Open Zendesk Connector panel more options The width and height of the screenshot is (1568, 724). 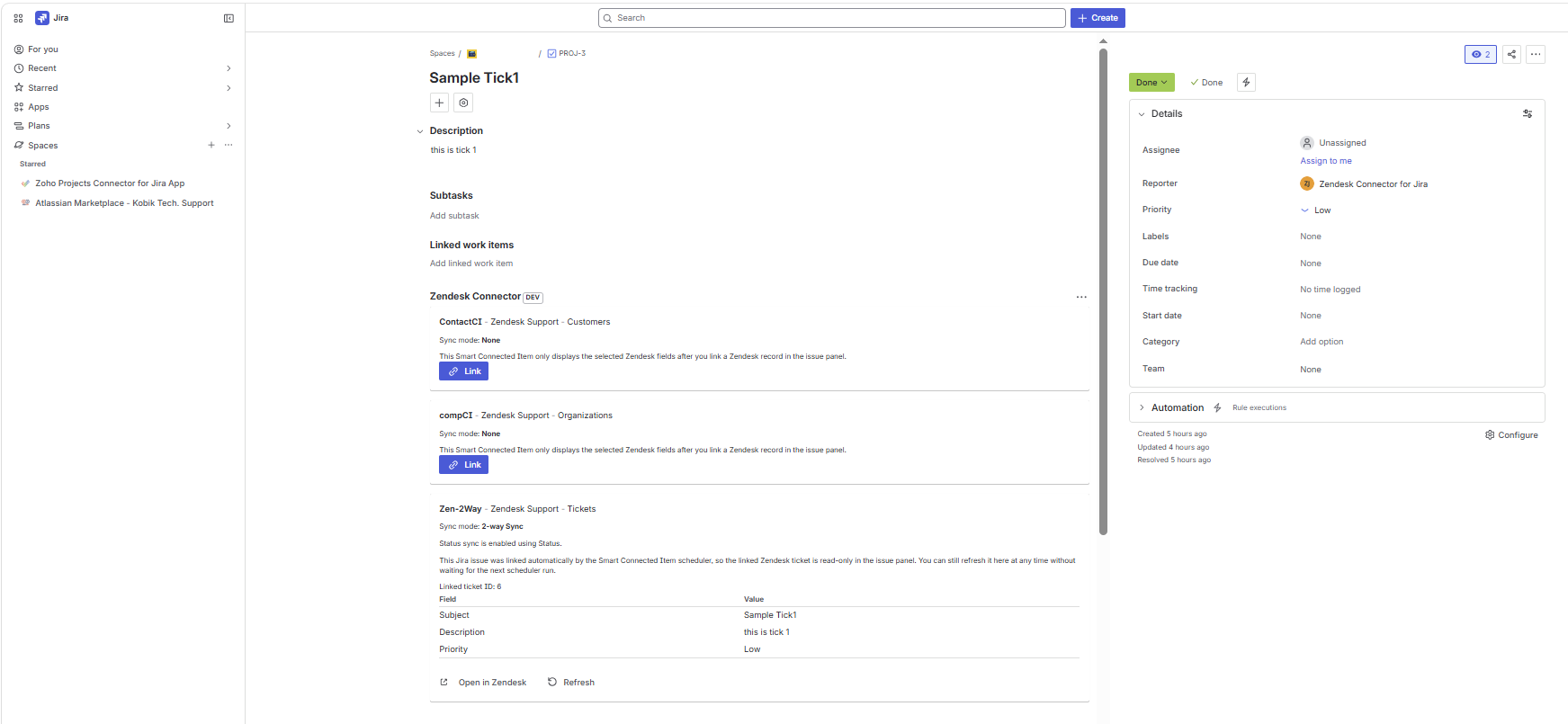point(1081,297)
